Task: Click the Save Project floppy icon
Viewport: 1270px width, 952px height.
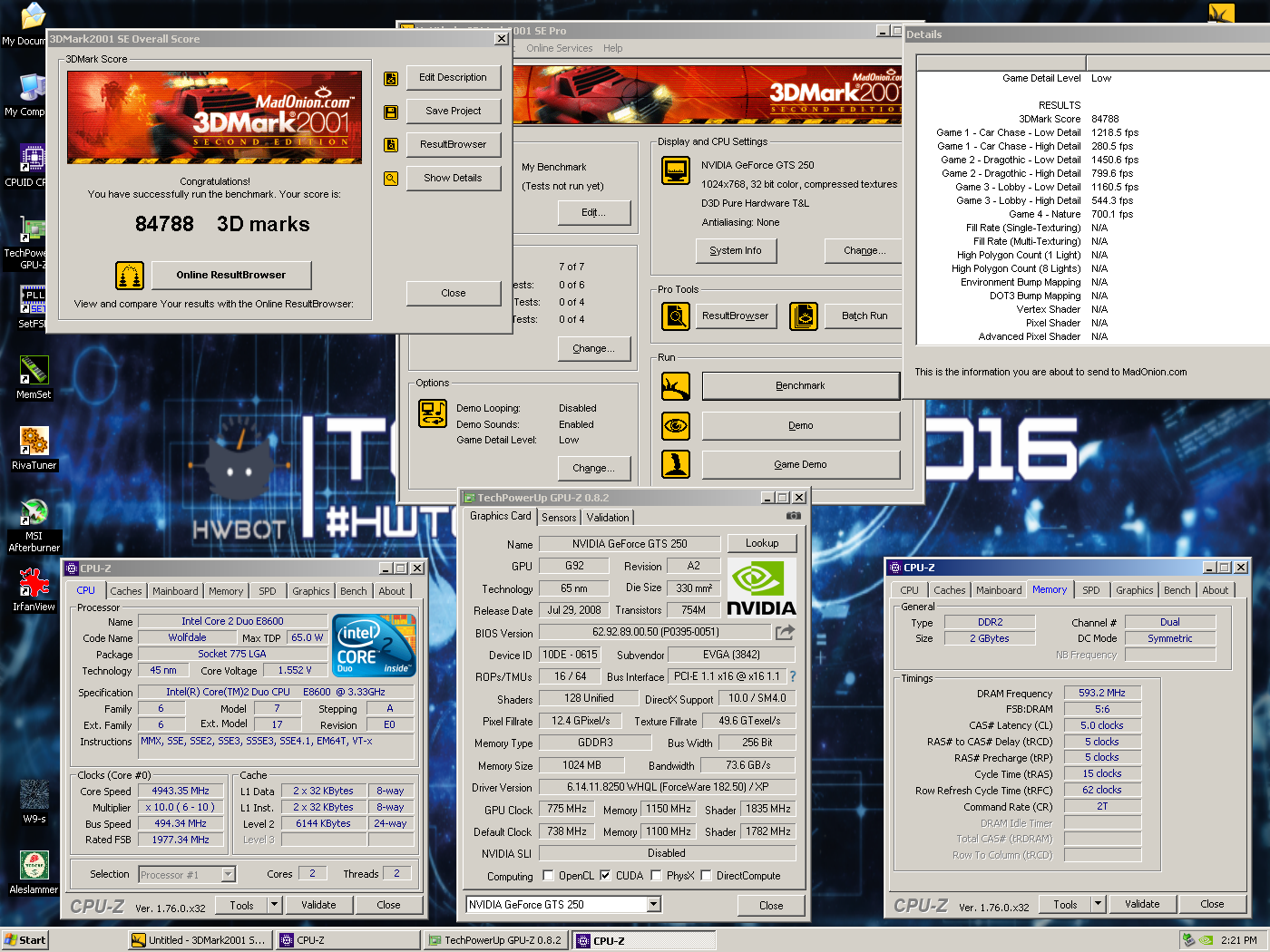Action: [391, 112]
